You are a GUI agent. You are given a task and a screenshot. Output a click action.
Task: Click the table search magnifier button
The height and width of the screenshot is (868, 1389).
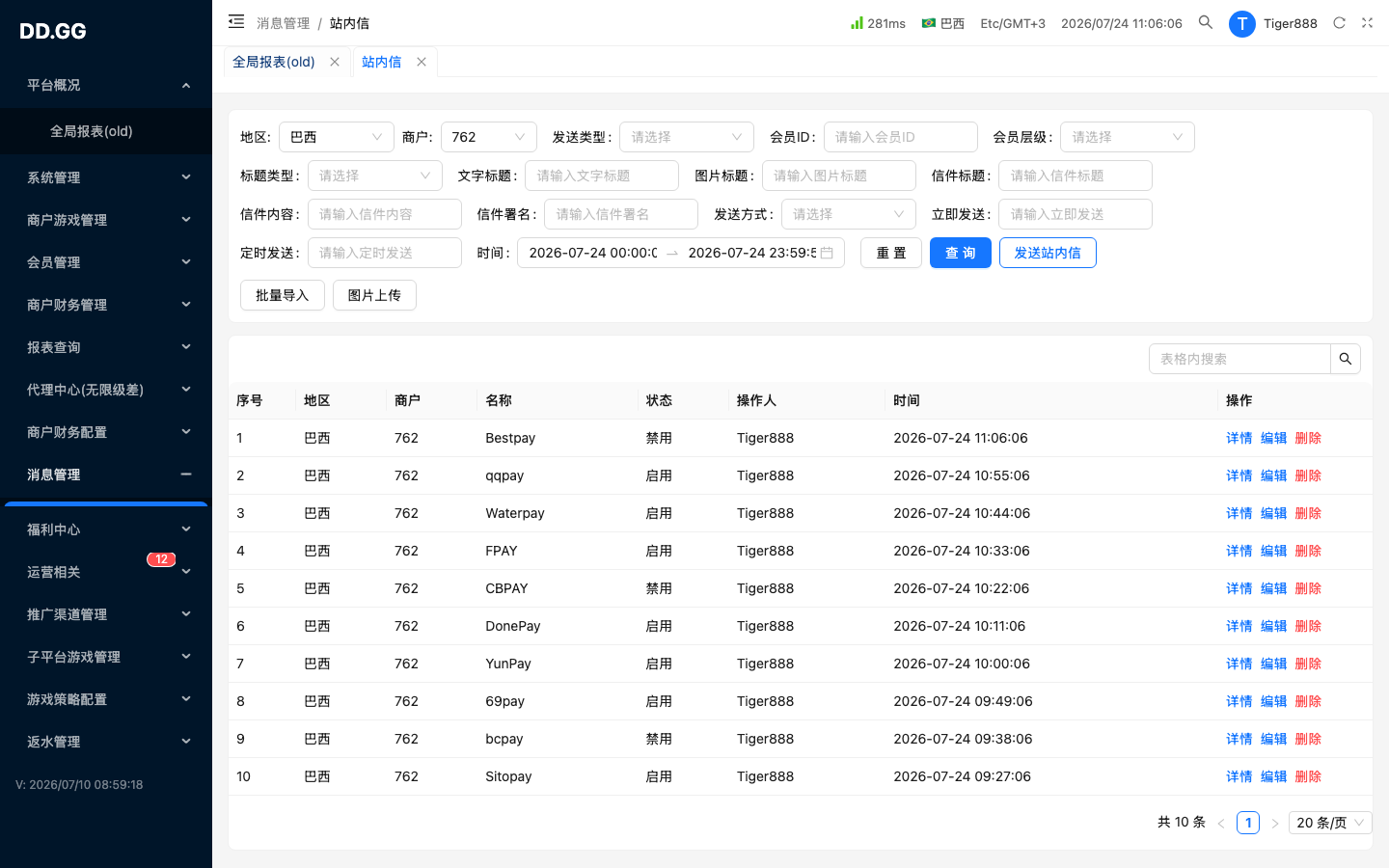pyautogui.click(x=1346, y=359)
